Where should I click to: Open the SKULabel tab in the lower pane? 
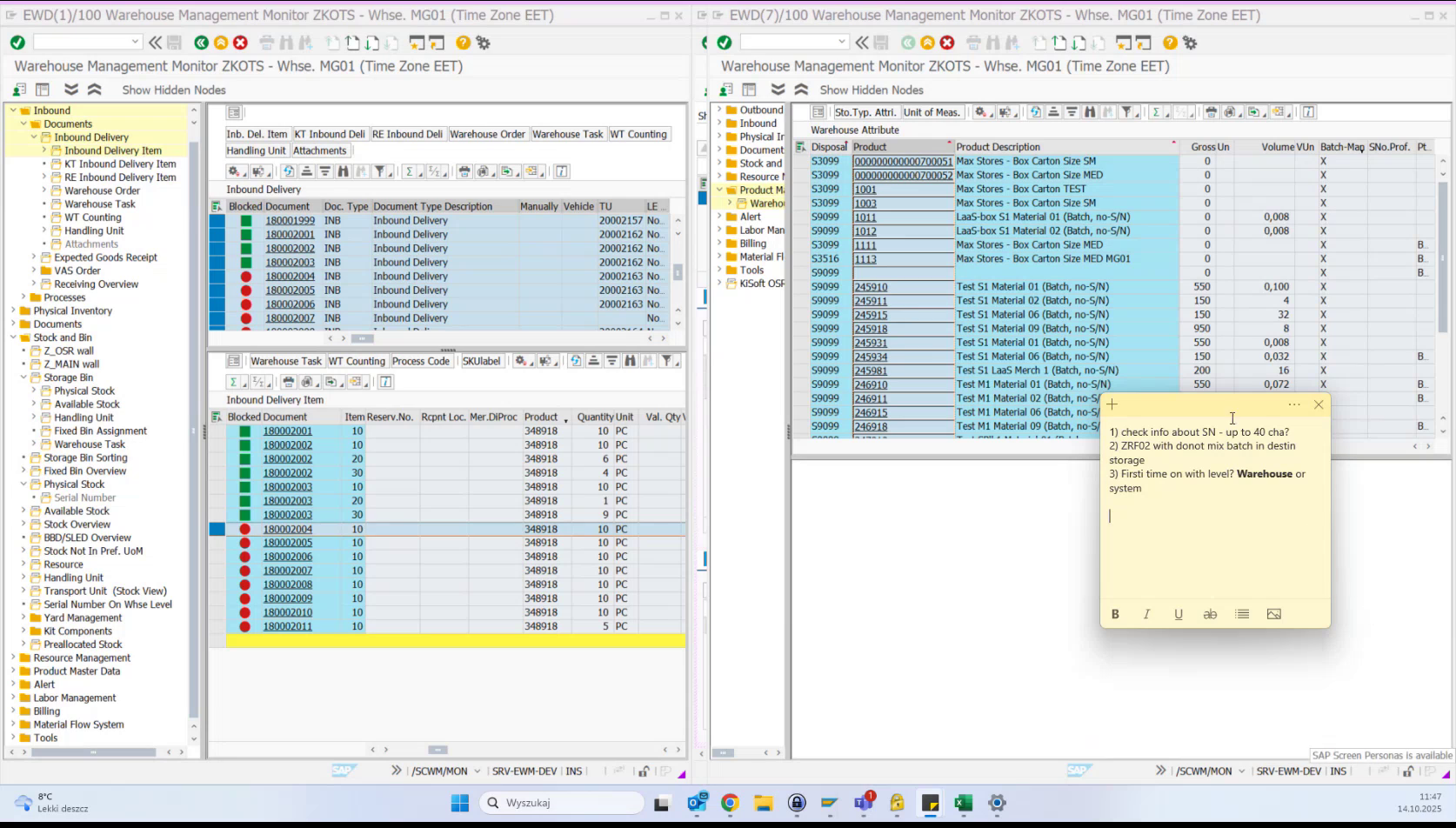(x=482, y=360)
